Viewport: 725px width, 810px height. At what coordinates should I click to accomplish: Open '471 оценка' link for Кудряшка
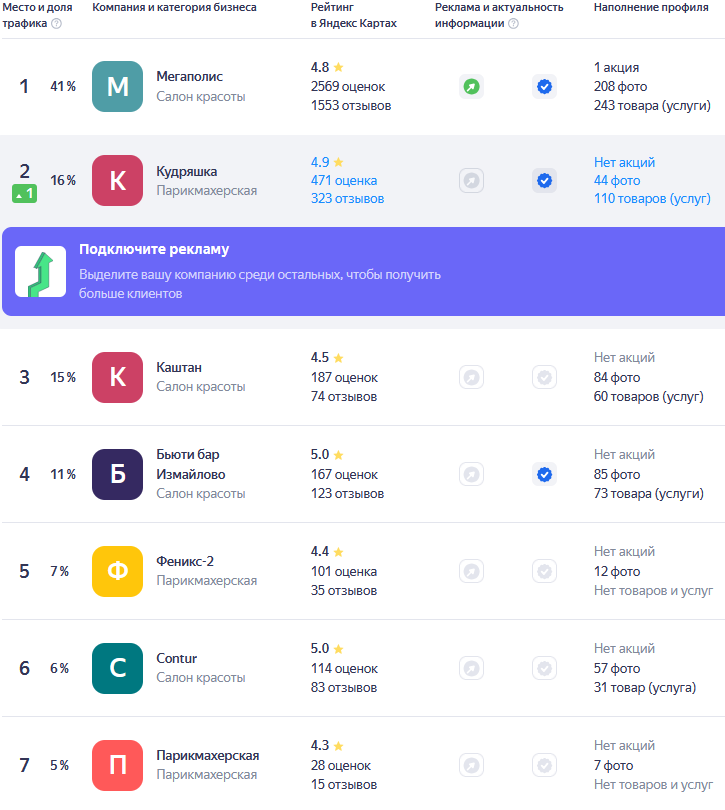tap(344, 180)
